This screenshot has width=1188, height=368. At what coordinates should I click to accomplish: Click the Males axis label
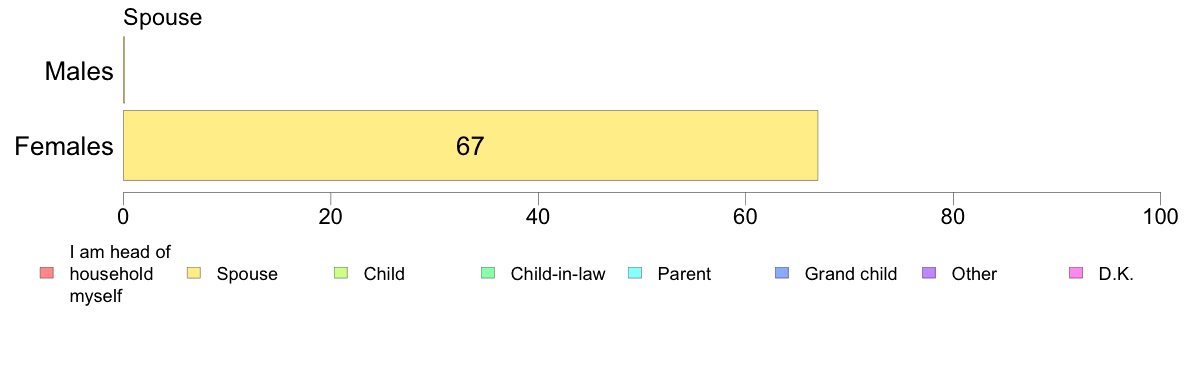coord(79,72)
